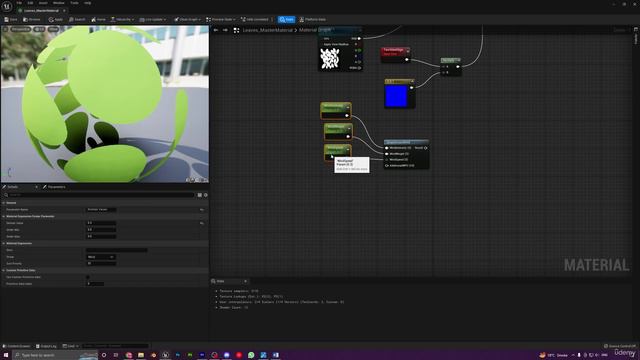Click the function node Result output pin
This screenshot has height=360, width=640.
[426, 148]
